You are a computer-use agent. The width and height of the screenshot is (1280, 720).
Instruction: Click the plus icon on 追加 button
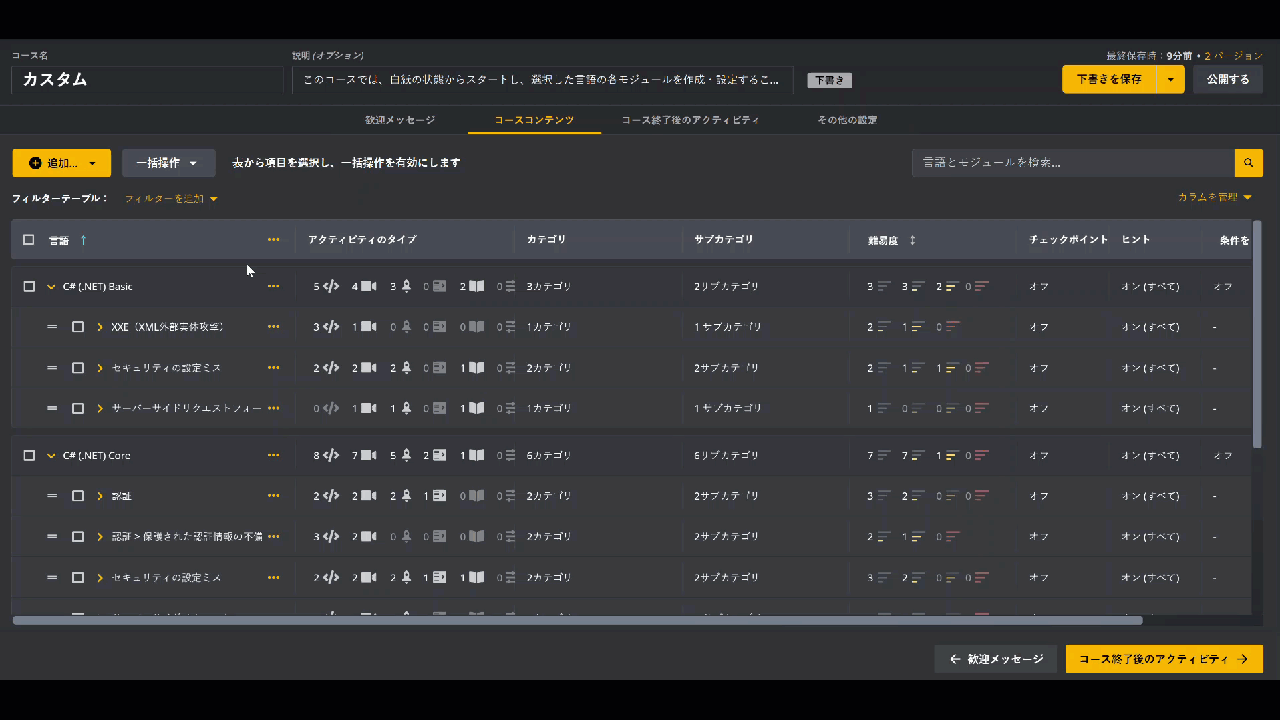tap(35, 163)
